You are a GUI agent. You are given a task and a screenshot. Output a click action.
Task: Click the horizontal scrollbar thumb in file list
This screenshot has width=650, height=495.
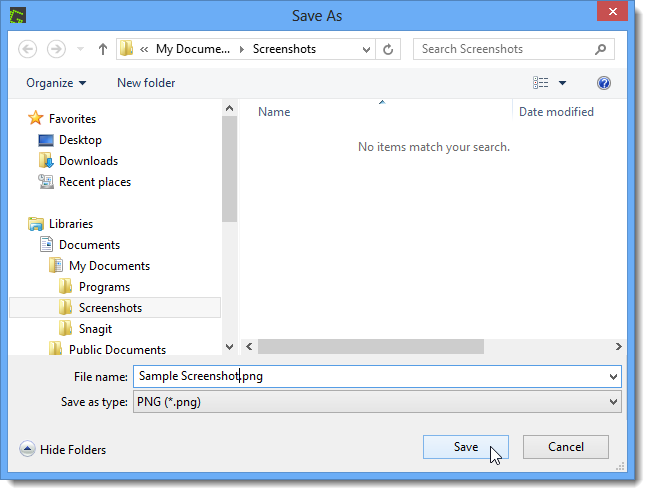[371, 347]
